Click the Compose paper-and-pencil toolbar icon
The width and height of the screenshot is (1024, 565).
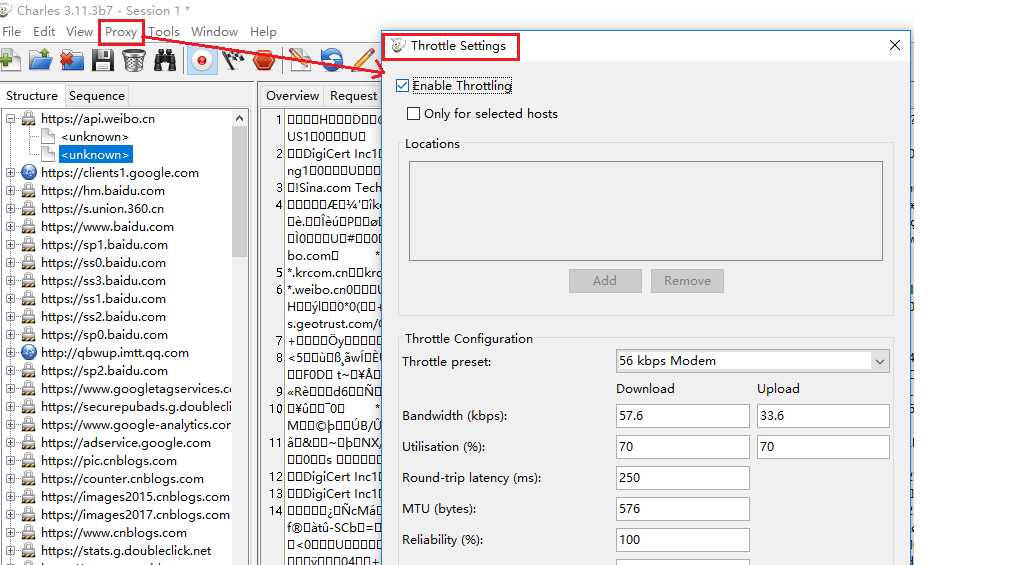pos(300,60)
